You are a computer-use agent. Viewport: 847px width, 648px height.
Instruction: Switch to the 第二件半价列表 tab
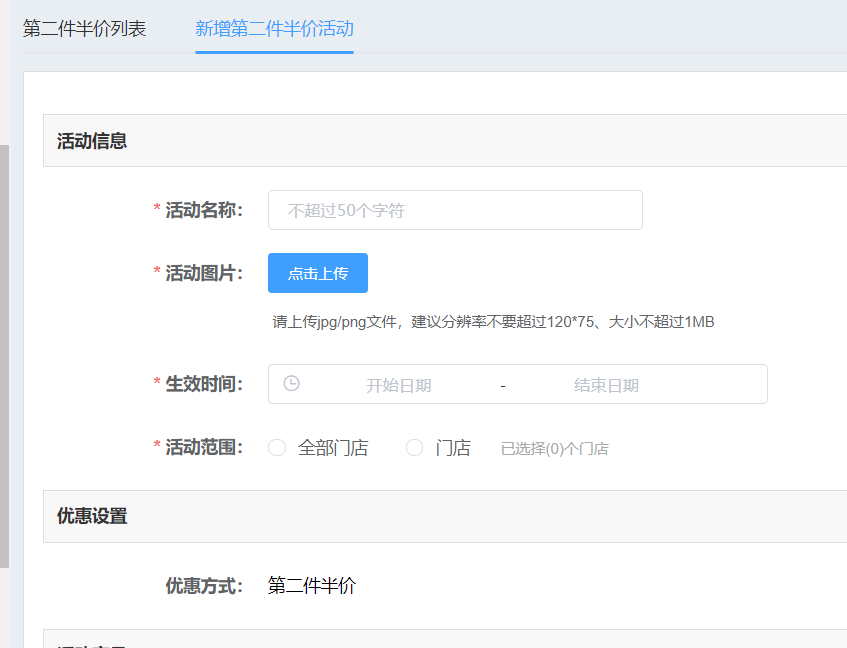[x=85, y=29]
